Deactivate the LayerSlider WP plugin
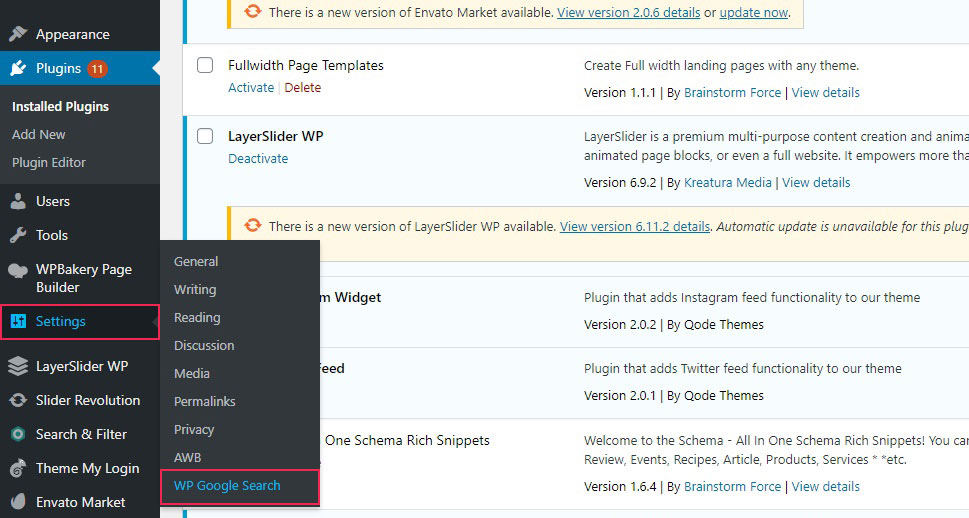The image size is (969, 518). point(258,158)
